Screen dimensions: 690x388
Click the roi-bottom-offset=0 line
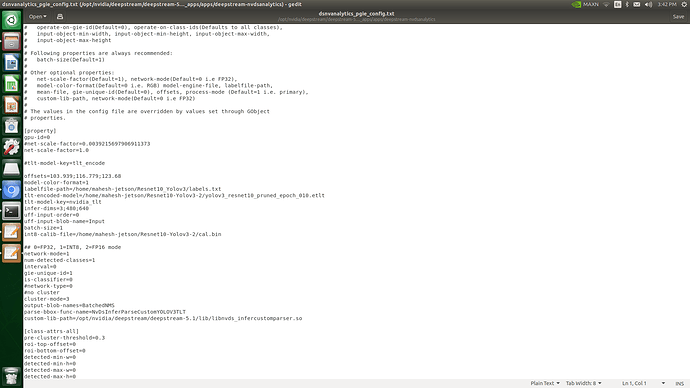pos(55,351)
